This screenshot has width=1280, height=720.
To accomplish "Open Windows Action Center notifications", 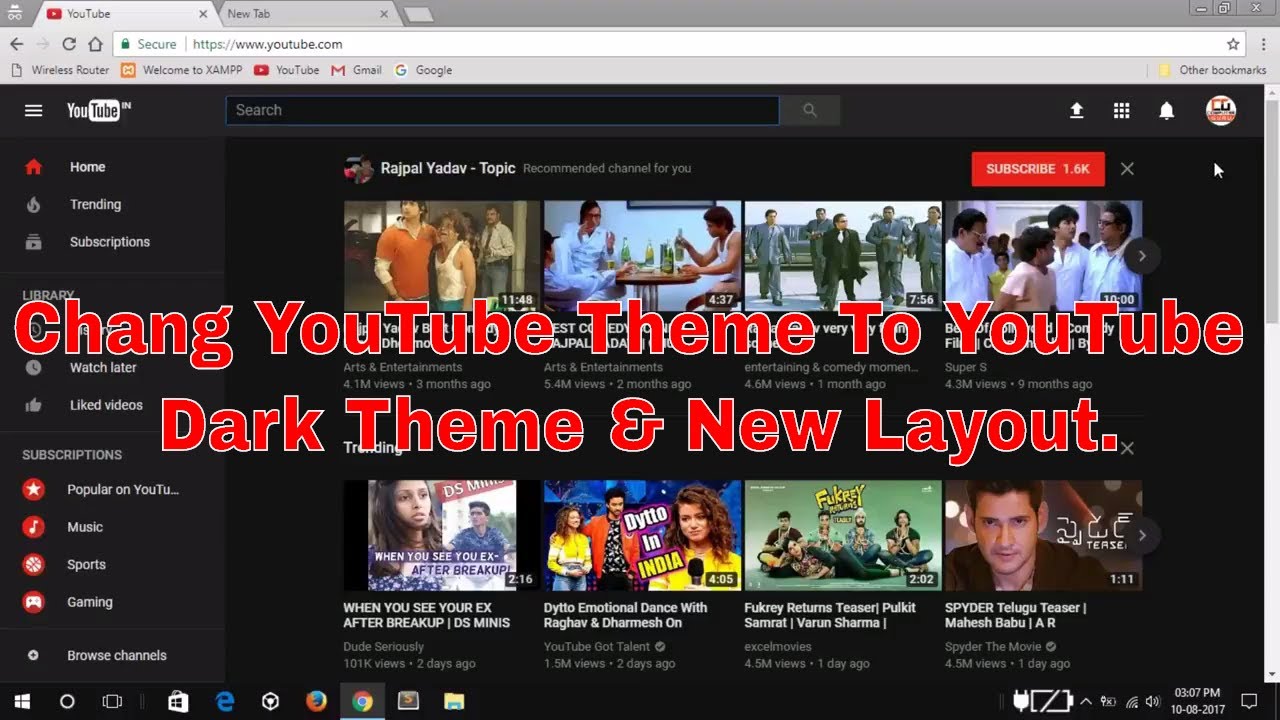I will pyautogui.click(x=1249, y=701).
